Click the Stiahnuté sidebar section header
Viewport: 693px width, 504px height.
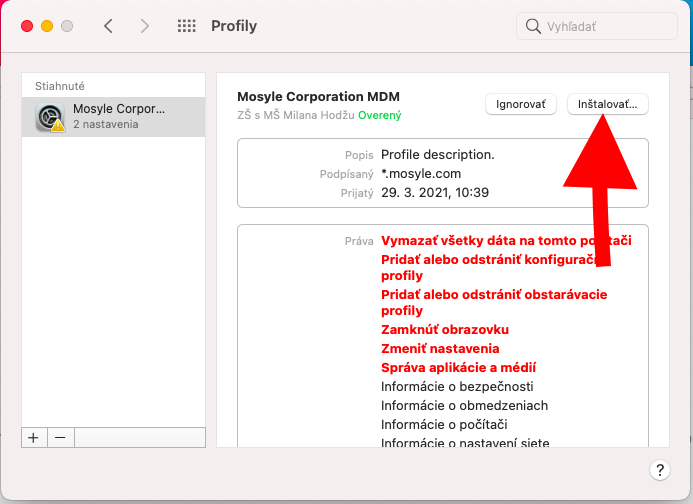(60, 86)
